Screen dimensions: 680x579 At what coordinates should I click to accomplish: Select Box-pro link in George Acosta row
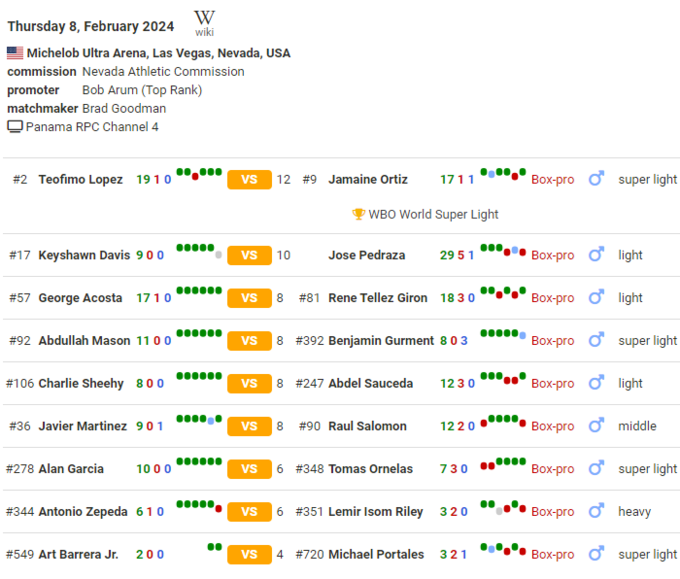pos(552,298)
